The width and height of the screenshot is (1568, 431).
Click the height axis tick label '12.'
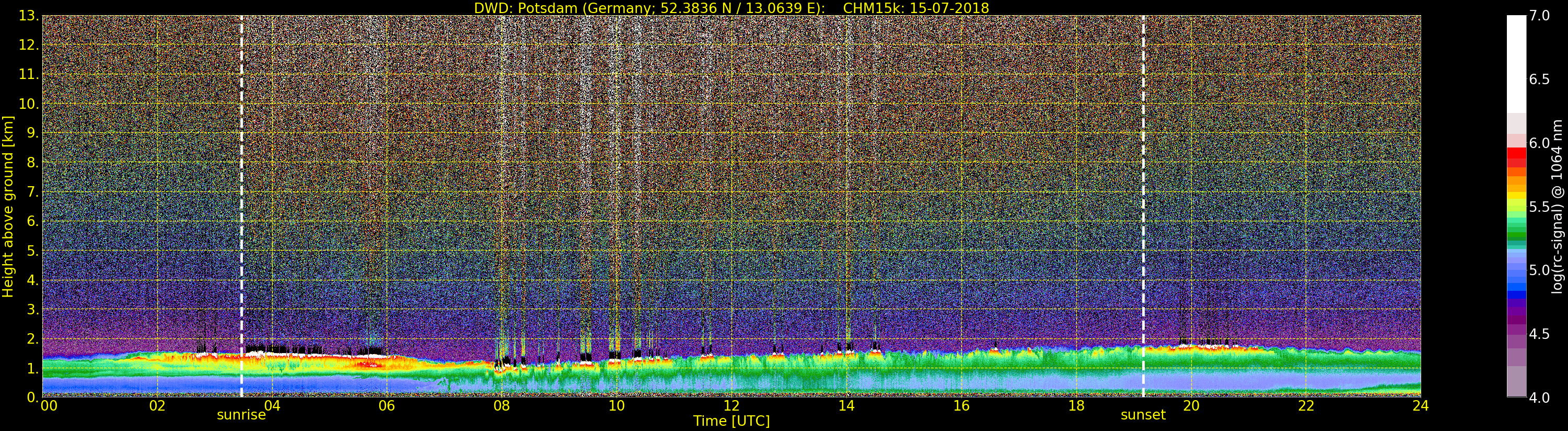(29, 45)
